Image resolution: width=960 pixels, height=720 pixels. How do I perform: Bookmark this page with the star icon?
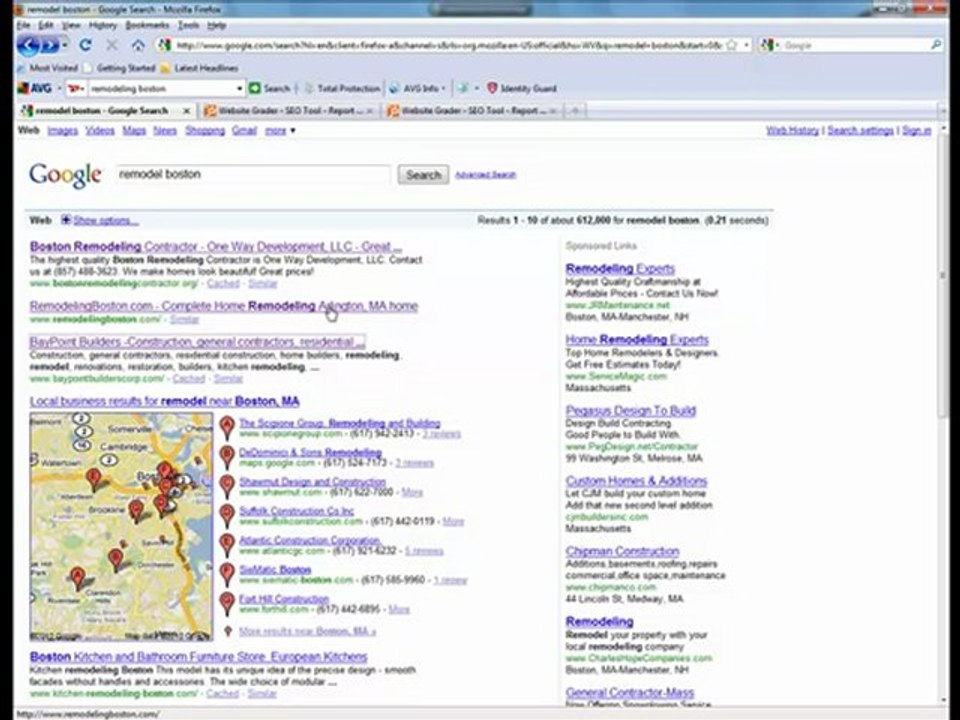coord(732,45)
